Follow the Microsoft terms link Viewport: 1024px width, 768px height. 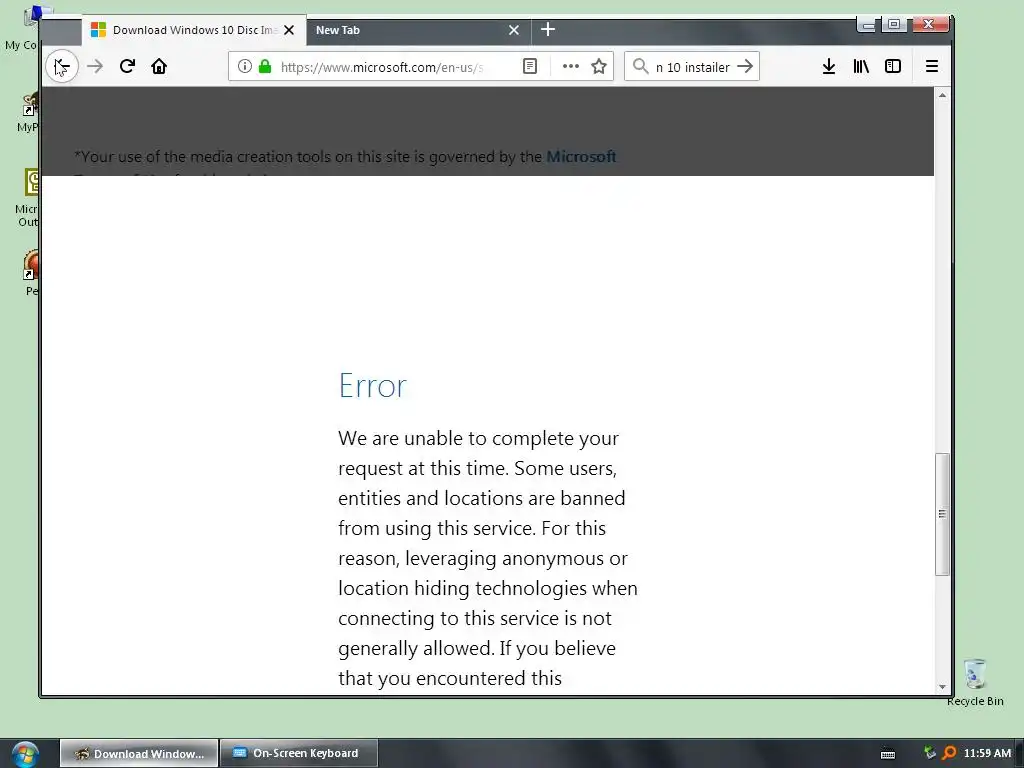pos(581,157)
